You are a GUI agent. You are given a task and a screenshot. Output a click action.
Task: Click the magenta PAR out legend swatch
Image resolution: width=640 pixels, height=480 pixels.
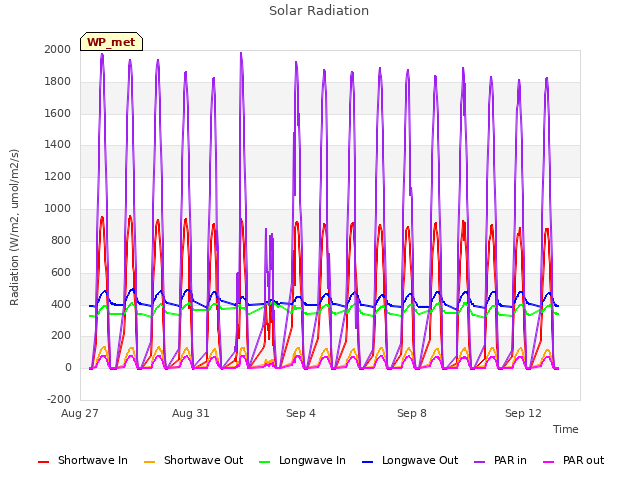click(x=549, y=462)
